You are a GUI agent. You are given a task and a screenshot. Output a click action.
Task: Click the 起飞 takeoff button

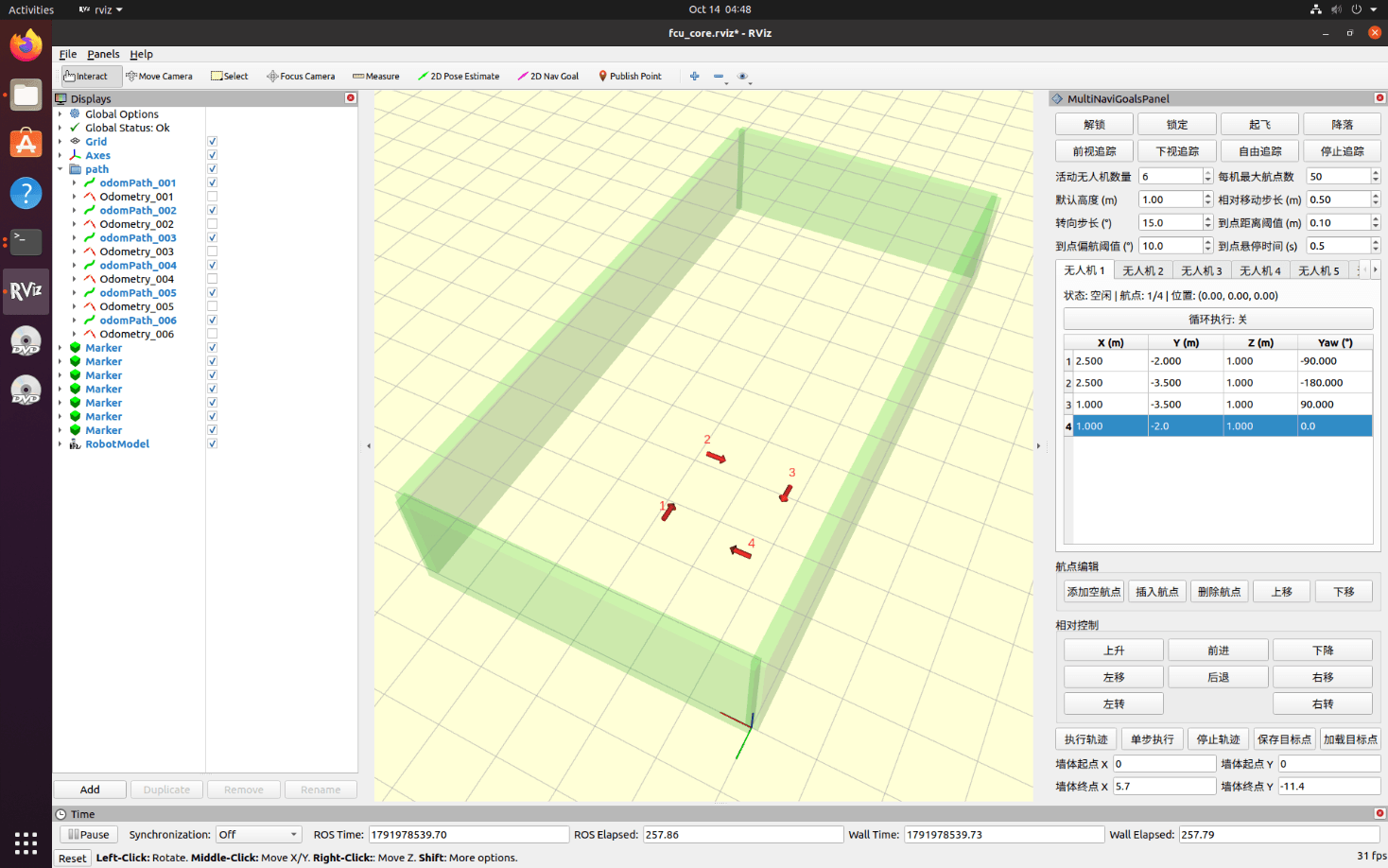[x=1259, y=125]
